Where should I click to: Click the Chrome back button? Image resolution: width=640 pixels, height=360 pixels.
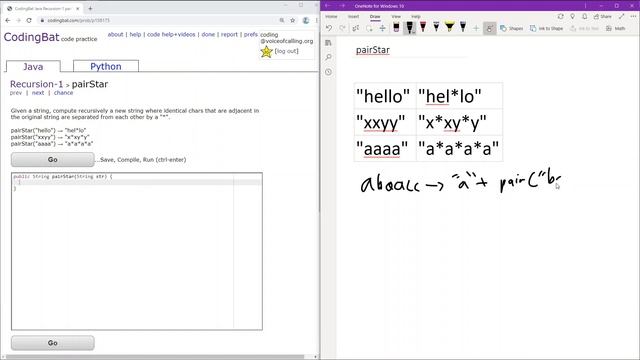(x=8, y=20)
